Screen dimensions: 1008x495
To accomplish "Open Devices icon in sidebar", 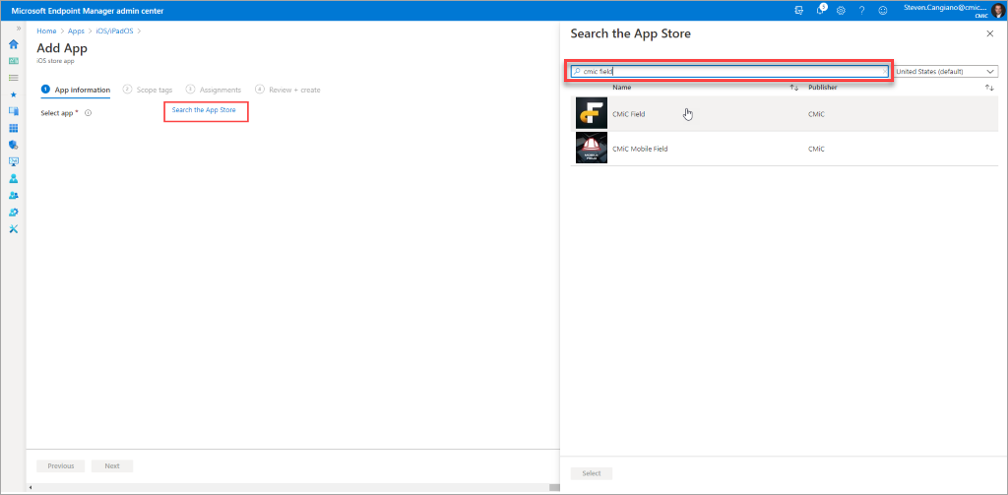I will [x=14, y=111].
